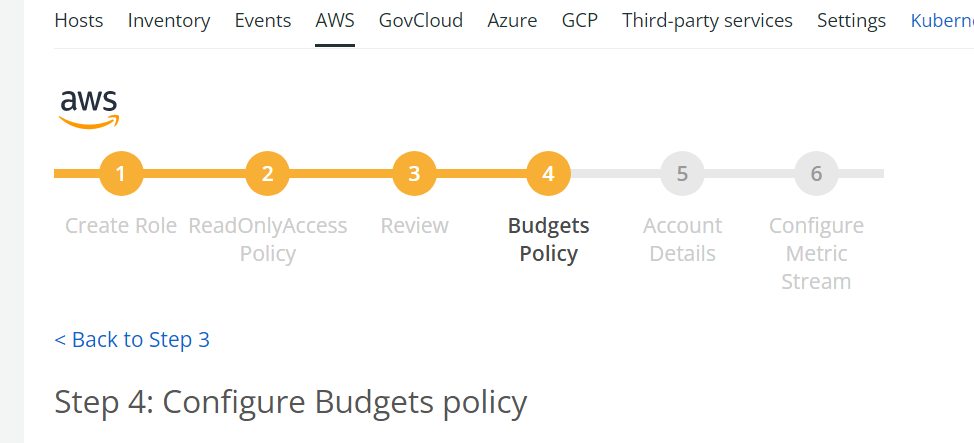Go back via 'Back to Step 3' link
This screenshot has height=443, width=974.
132,340
